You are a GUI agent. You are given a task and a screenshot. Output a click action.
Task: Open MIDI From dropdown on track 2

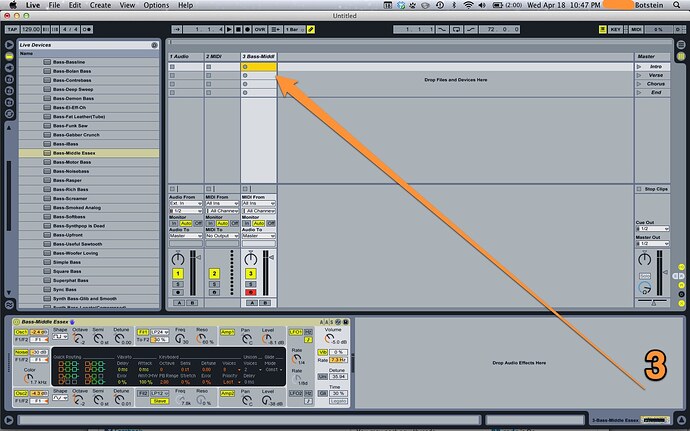click(x=222, y=203)
